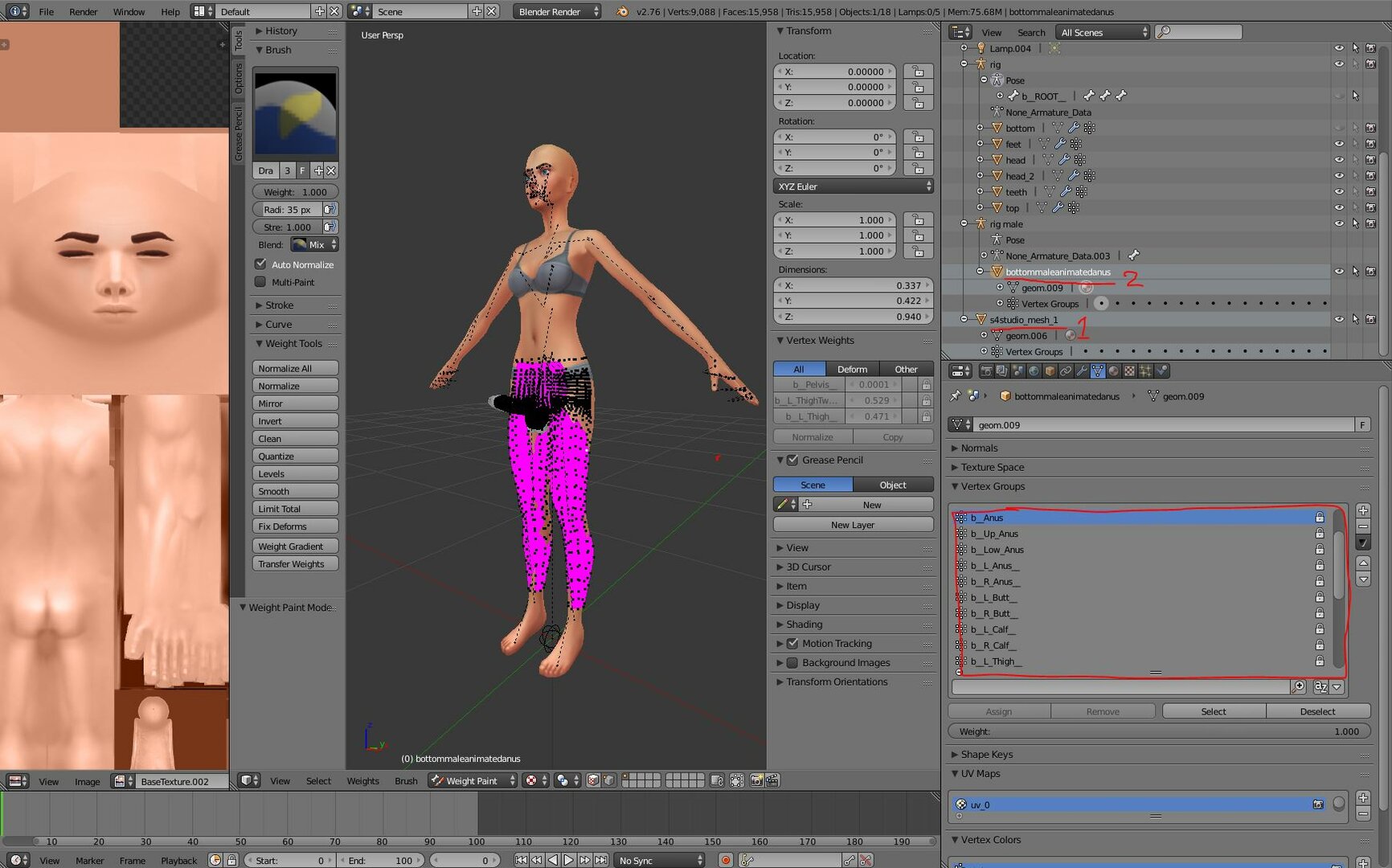Image resolution: width=1392 pixels, height=868 pixels.
Task: Open the No Sync playback dropdown
Action: click(659, 860)
